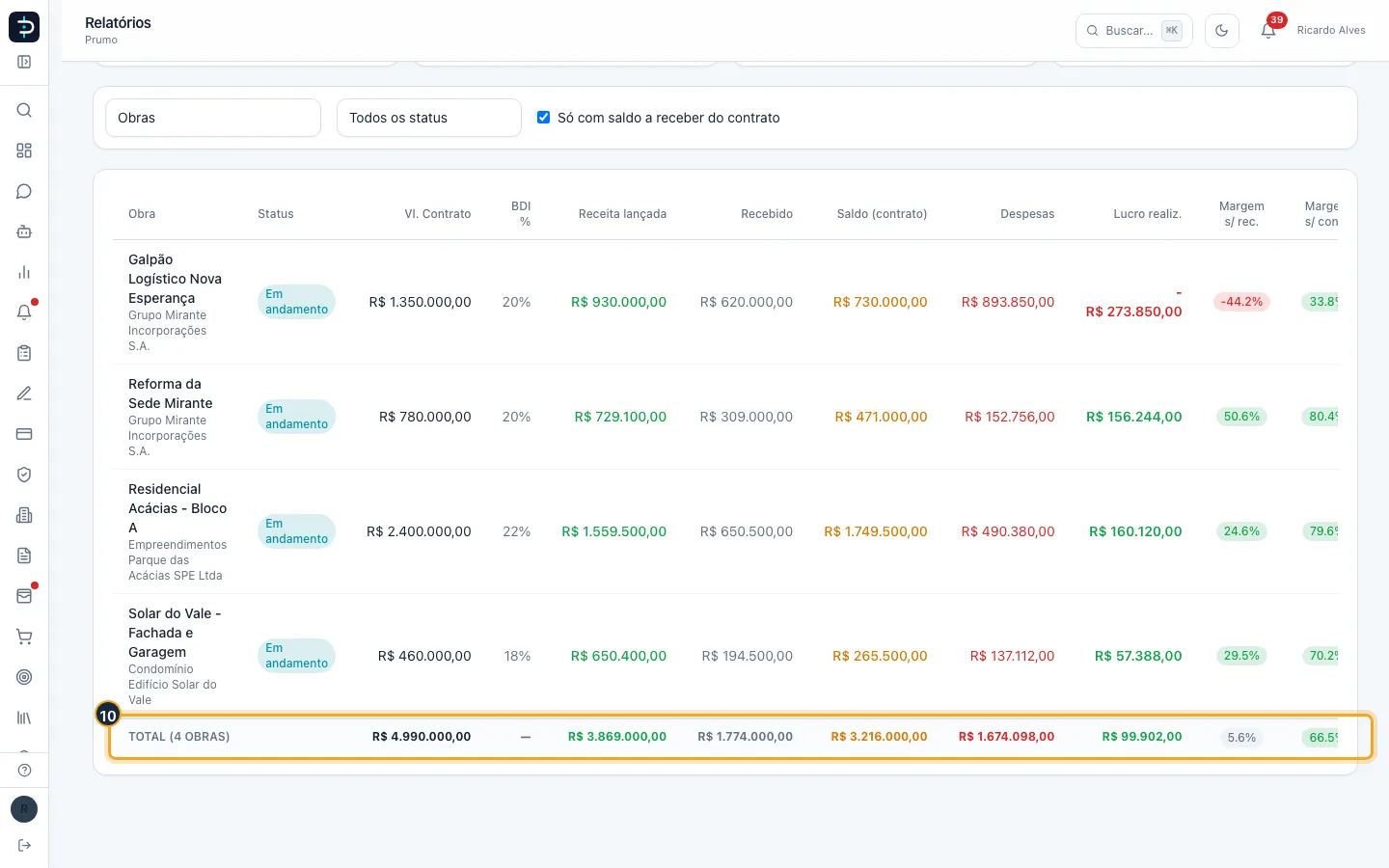Open the shield check icon
This screenshot has width=1389, height=868.
coord(24,475)
